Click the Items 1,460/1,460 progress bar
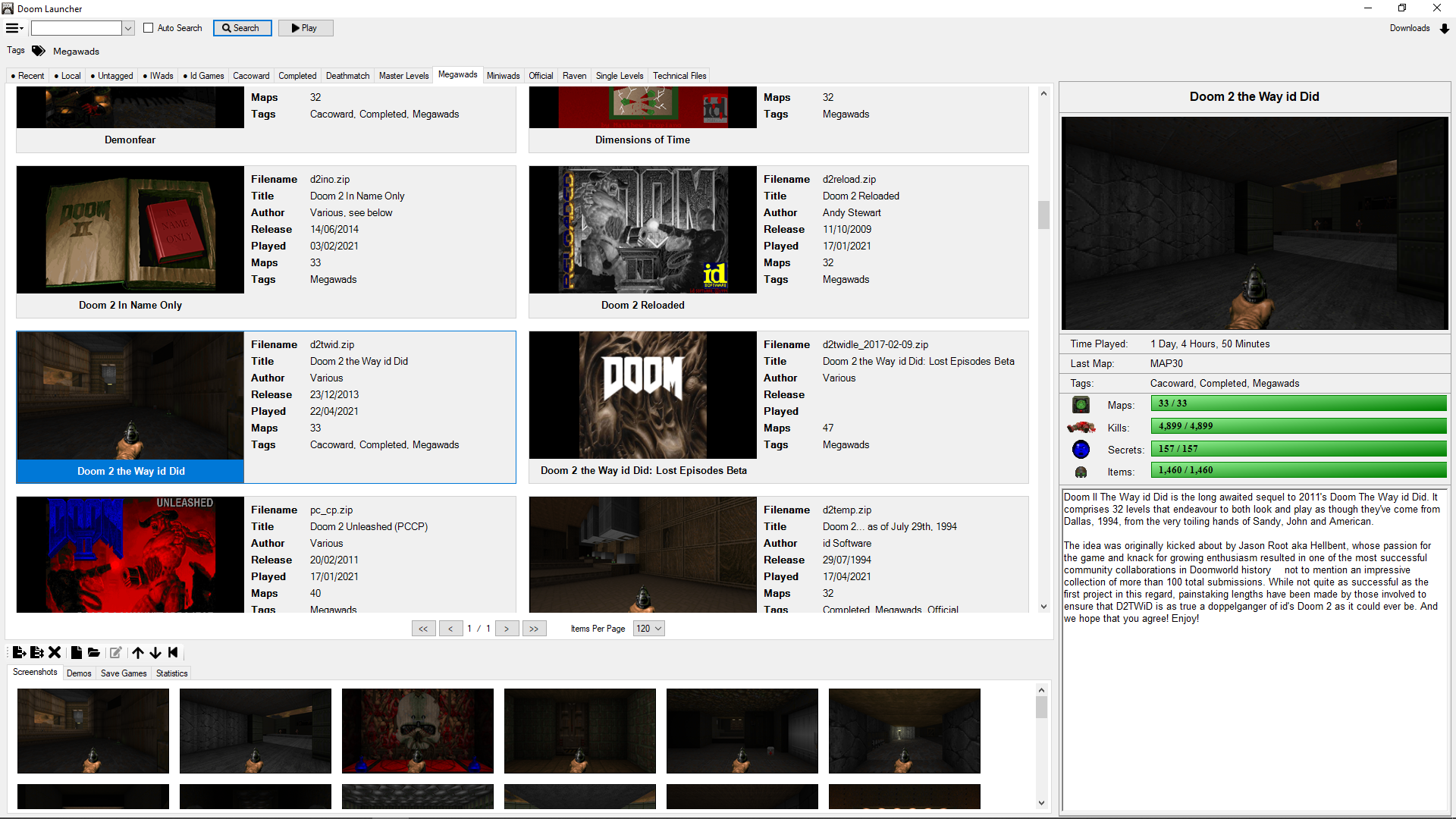The image size is (1456, 819). pyautogui.click(x=1298, y=470)
